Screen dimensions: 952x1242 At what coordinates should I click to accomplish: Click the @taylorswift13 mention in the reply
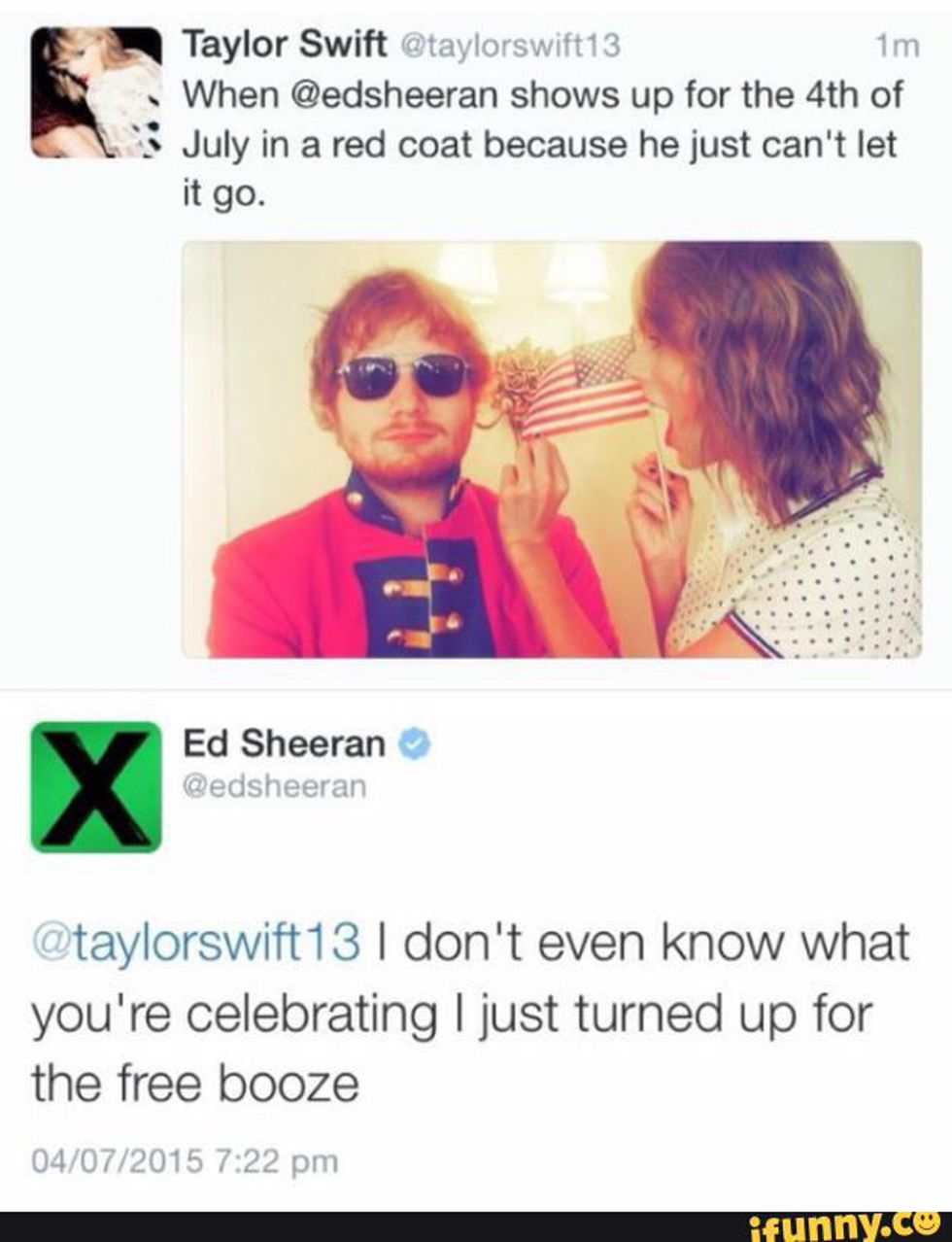coord(196,942)
